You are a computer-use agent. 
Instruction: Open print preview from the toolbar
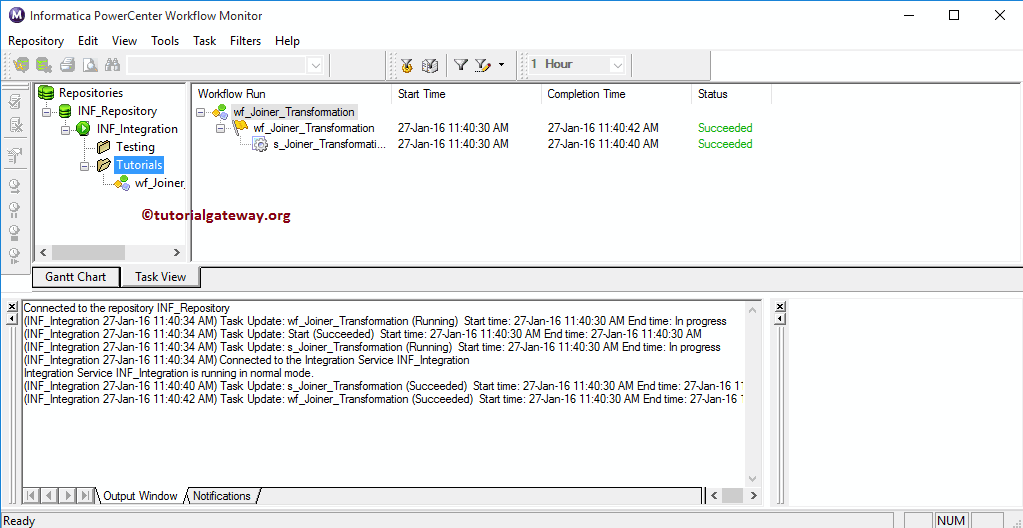[90, 65]
